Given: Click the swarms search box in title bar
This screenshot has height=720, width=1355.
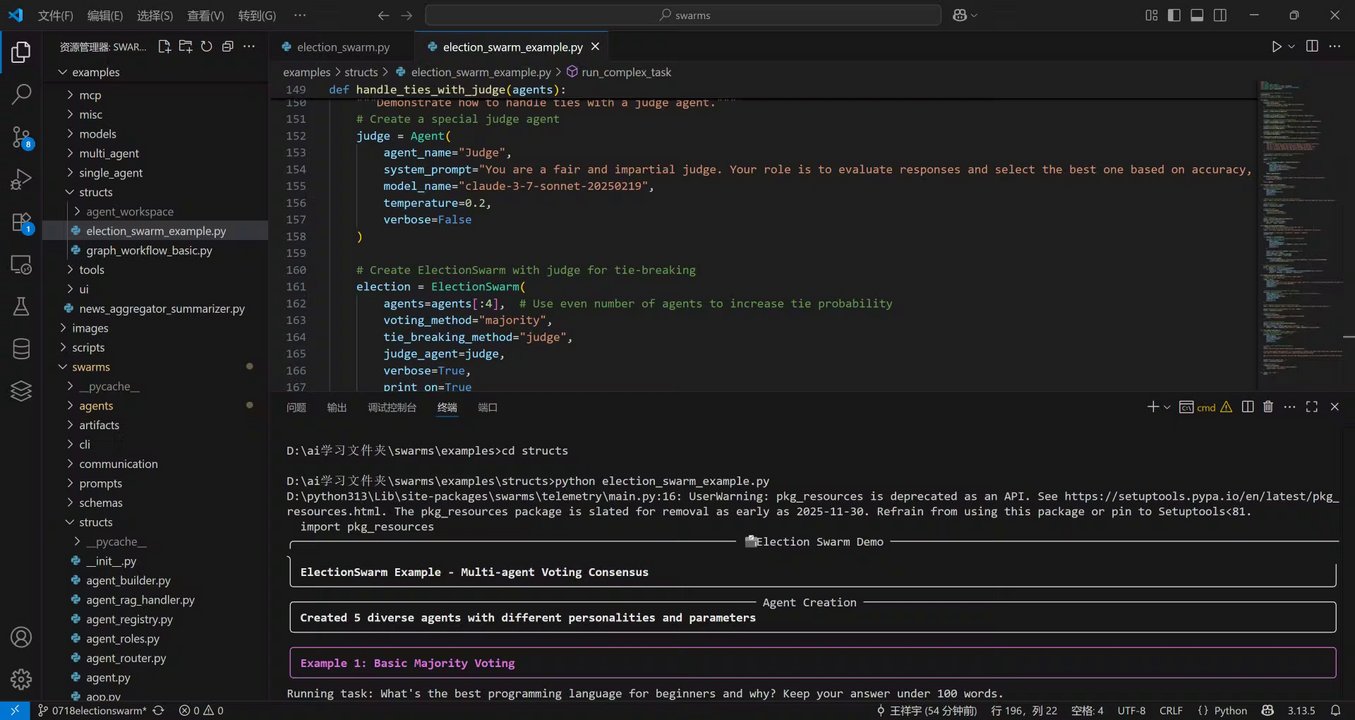Looking at the screenshot, I should [x=683, y=15].
